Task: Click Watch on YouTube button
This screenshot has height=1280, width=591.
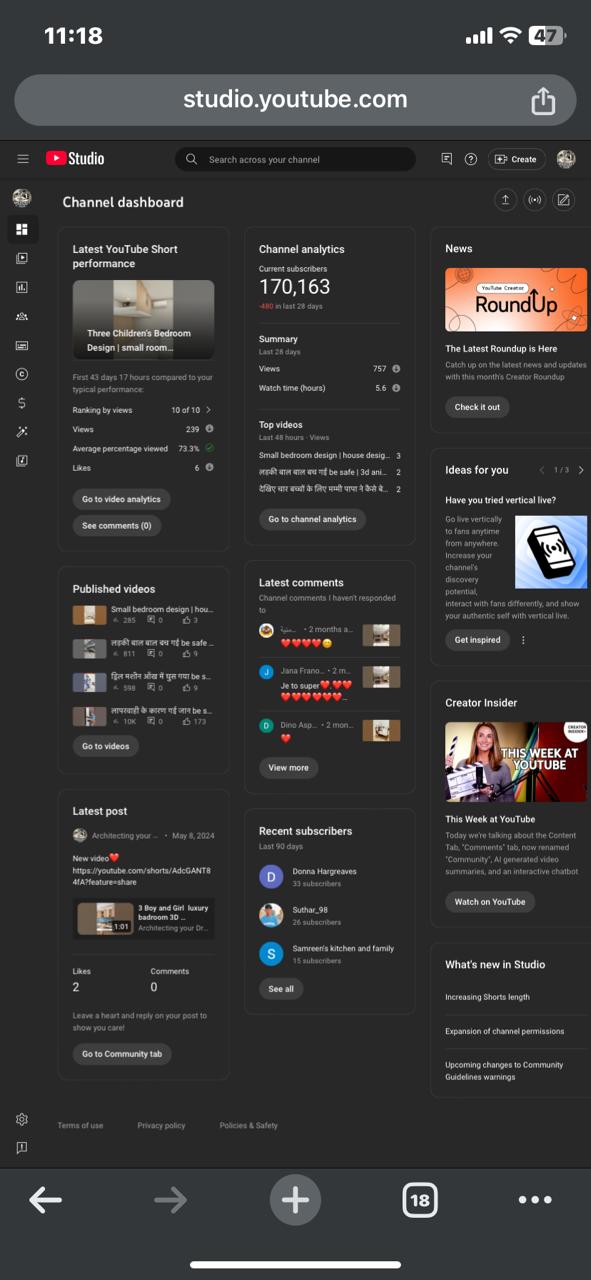Action: [x=490, y=901]
